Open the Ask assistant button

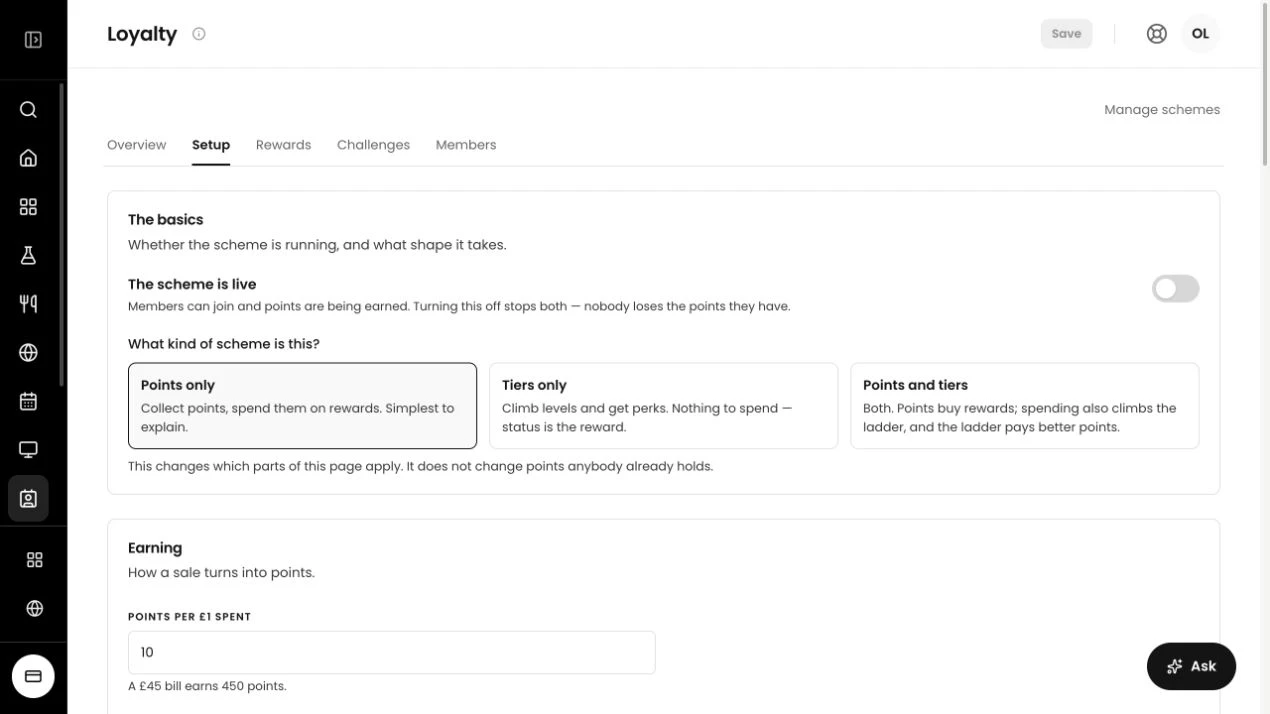click(x=1191, y=666)
